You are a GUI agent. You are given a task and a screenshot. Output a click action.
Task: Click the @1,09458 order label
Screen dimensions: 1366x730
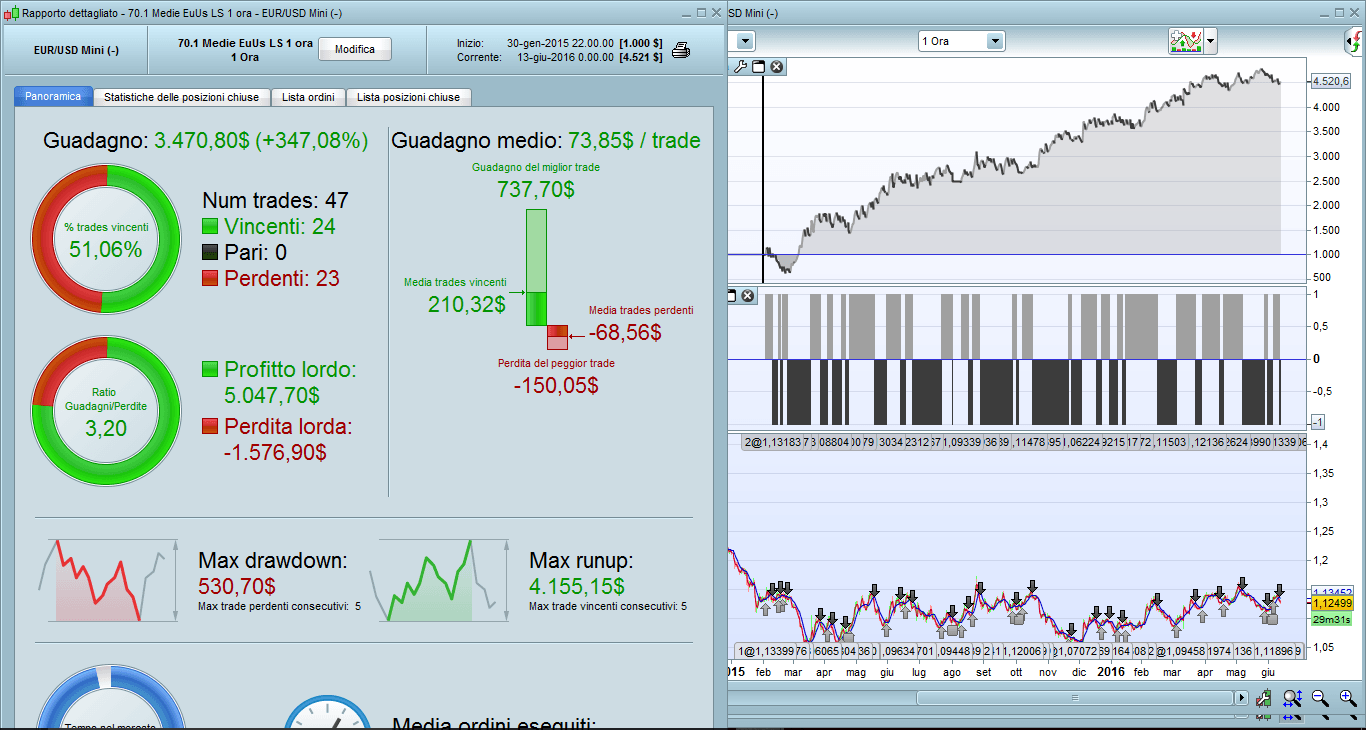tap(1182, 651)
